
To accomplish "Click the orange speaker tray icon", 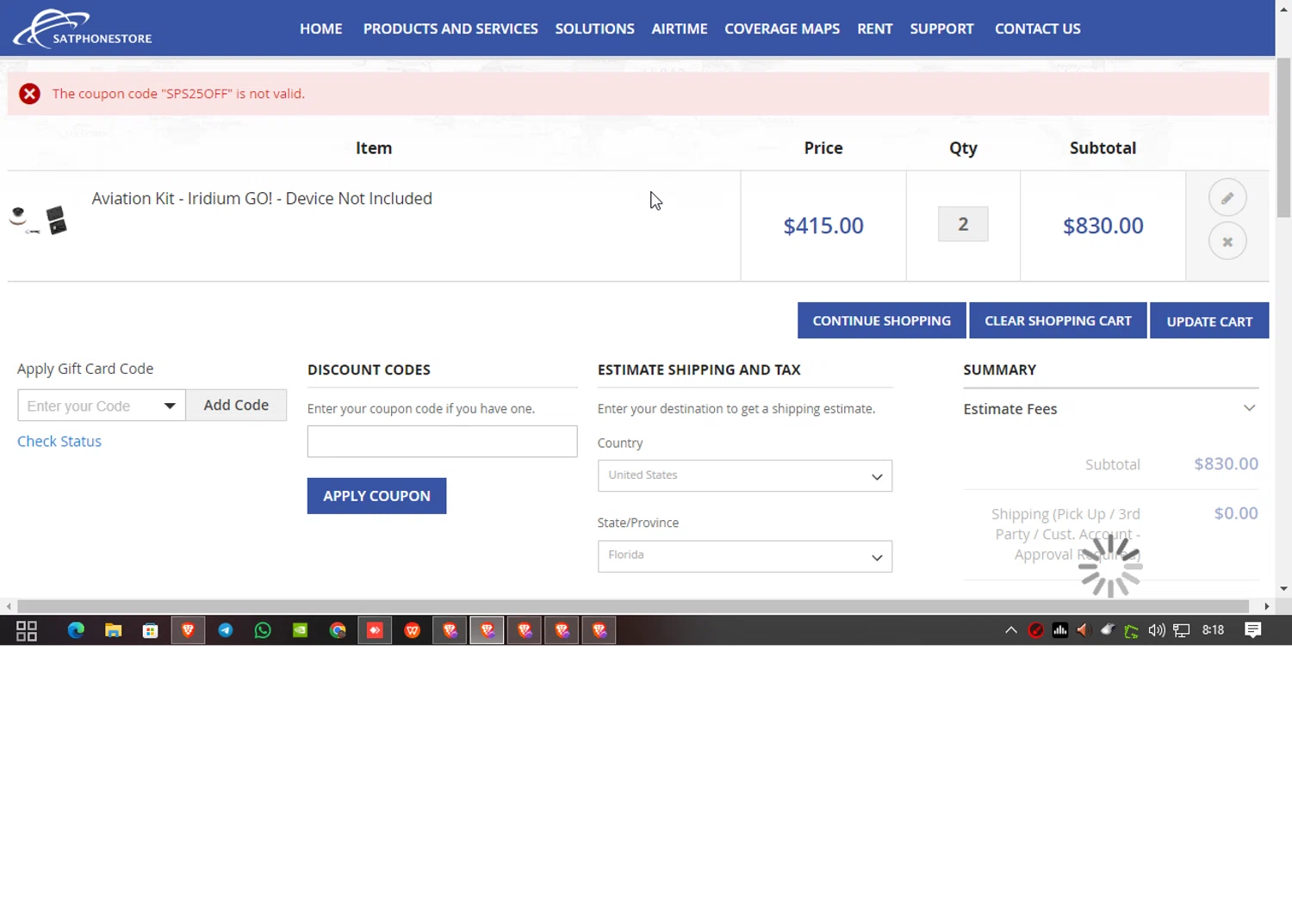I will point(1084,630).
